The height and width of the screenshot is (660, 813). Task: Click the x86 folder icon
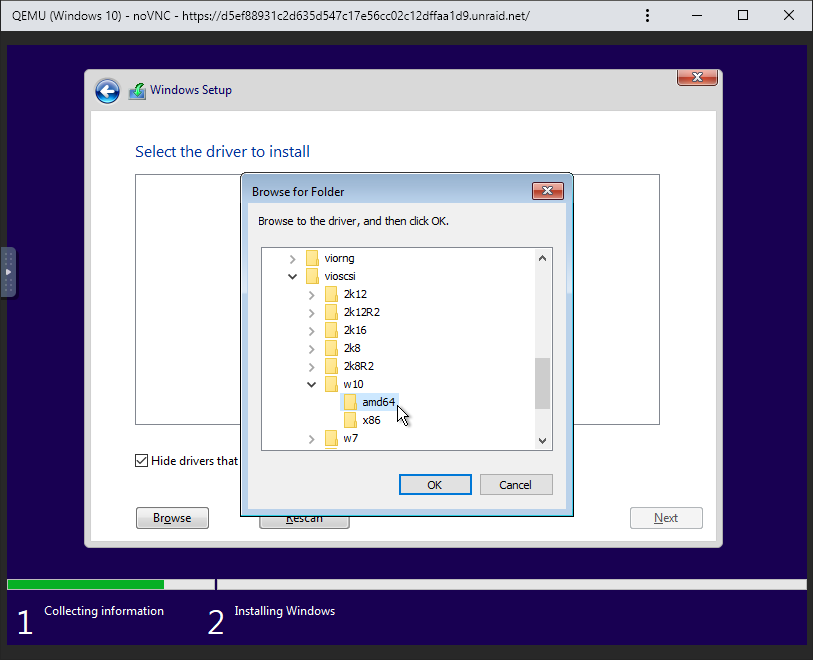tap(351, 420)
